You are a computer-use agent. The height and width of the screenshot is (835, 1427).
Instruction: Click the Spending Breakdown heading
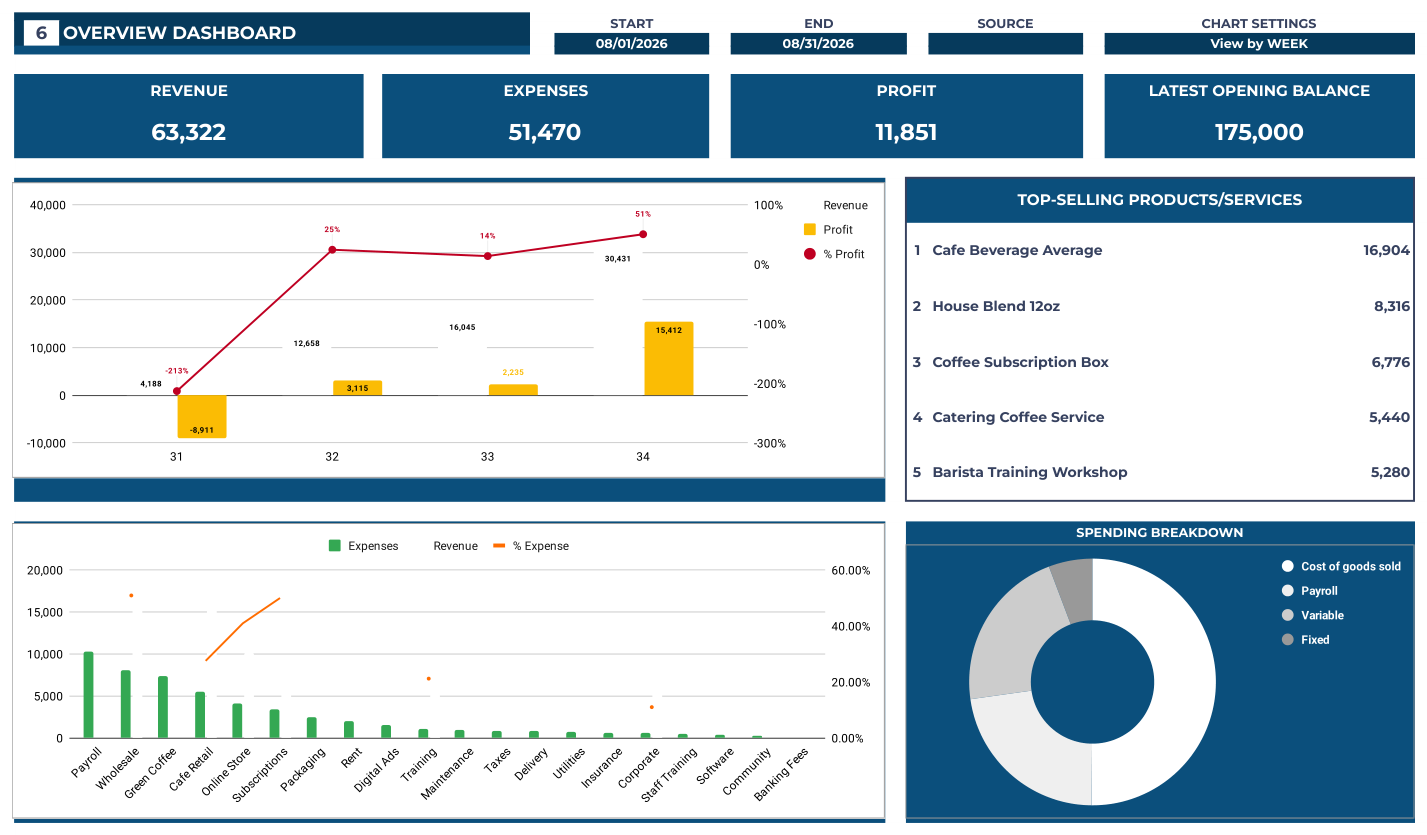[1160, 533]
